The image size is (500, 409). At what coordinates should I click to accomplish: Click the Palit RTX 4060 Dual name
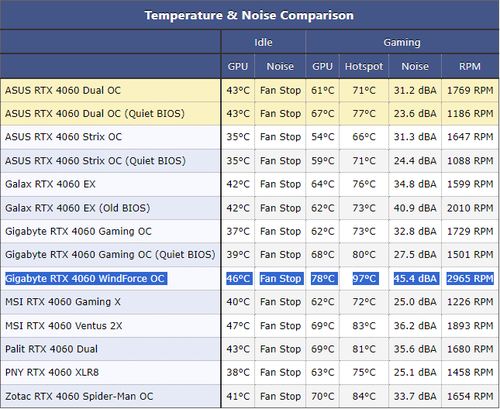(51, 349)
